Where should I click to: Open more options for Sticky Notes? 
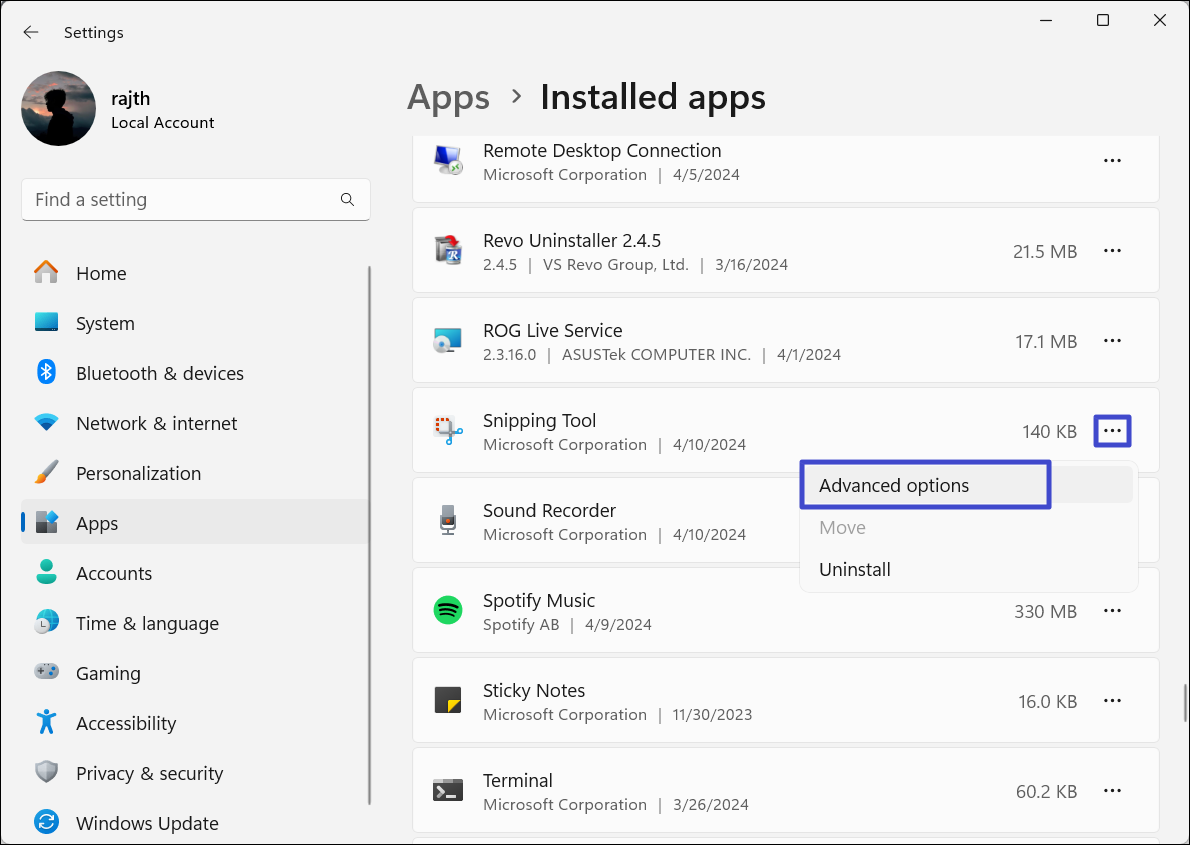coord(1112,700)
